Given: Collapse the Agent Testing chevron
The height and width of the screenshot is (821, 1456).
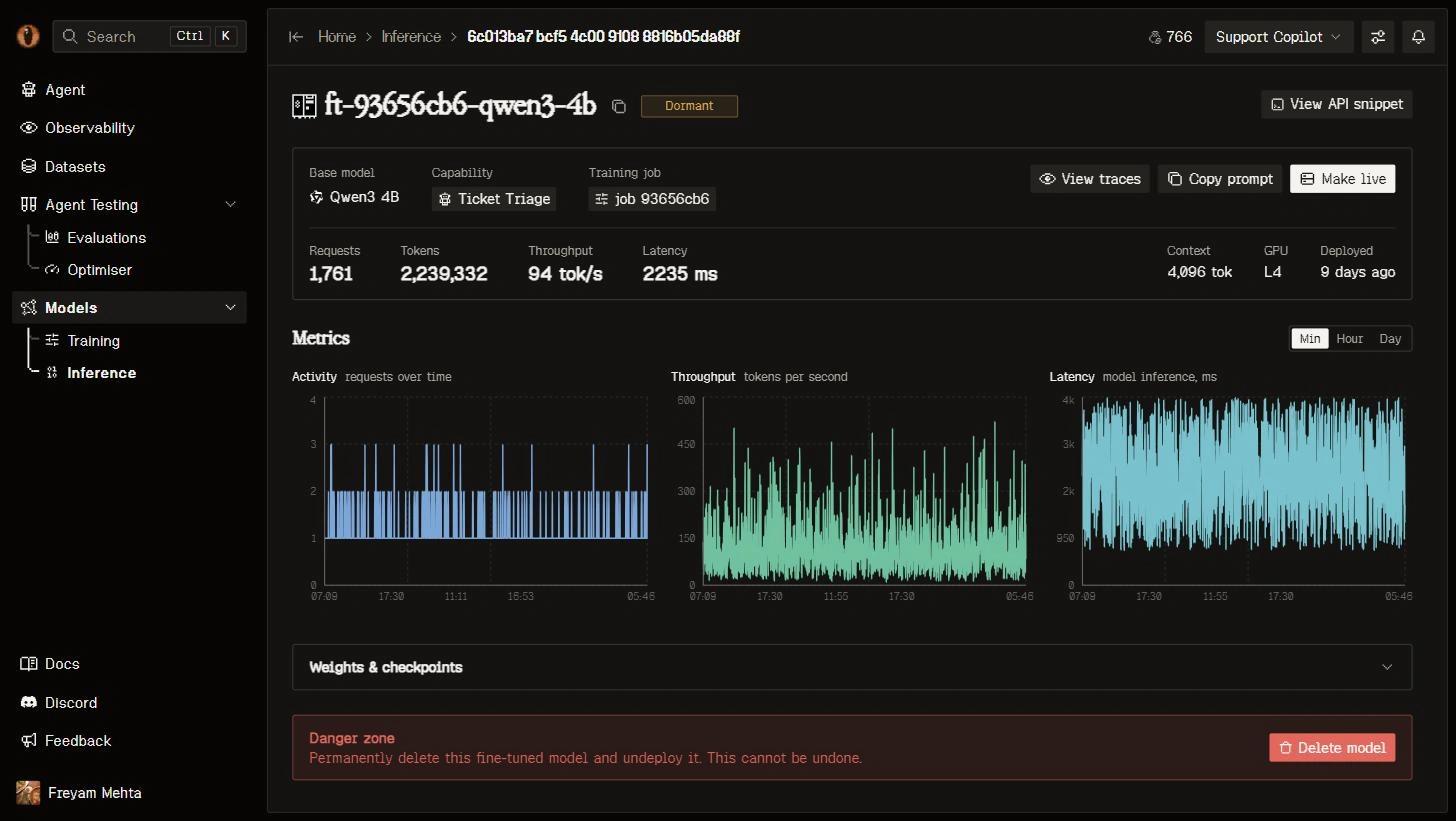Looking at the screenshot, I should (x=230, y=205).
